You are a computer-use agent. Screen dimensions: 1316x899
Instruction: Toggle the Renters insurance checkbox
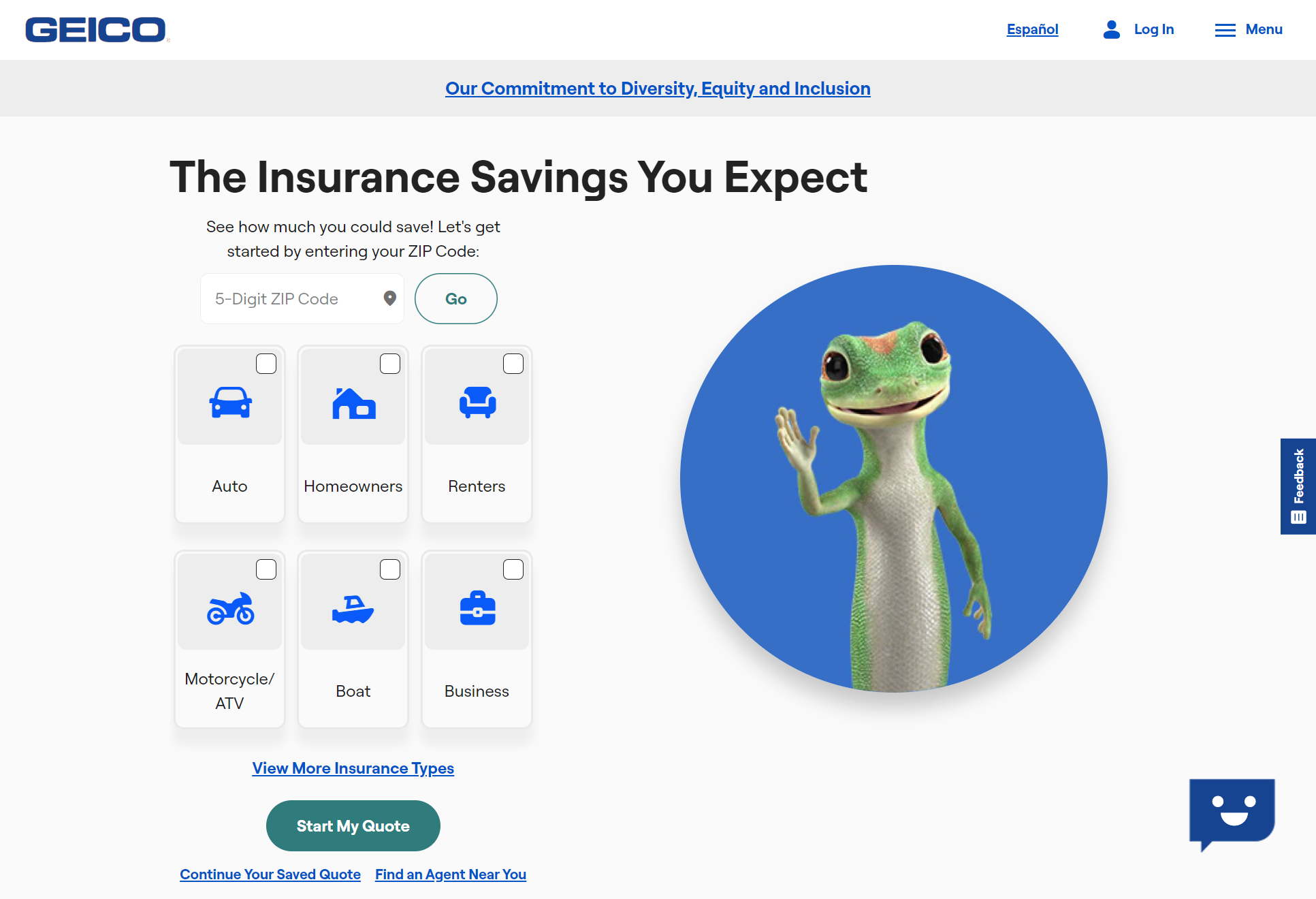[513, 362]
